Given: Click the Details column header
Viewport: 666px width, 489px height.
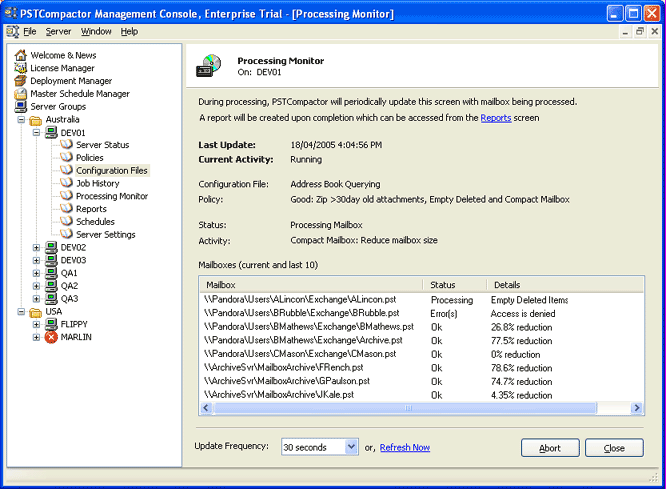Looking at the screenshot, I should point(565,285).
